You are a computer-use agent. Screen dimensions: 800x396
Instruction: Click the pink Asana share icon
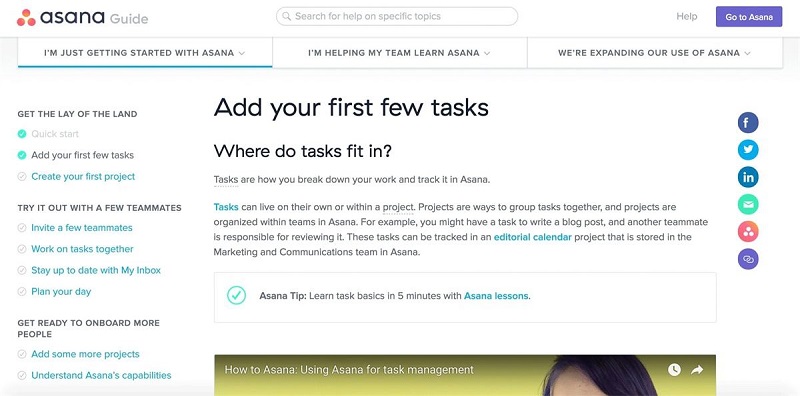pos(748,232)
